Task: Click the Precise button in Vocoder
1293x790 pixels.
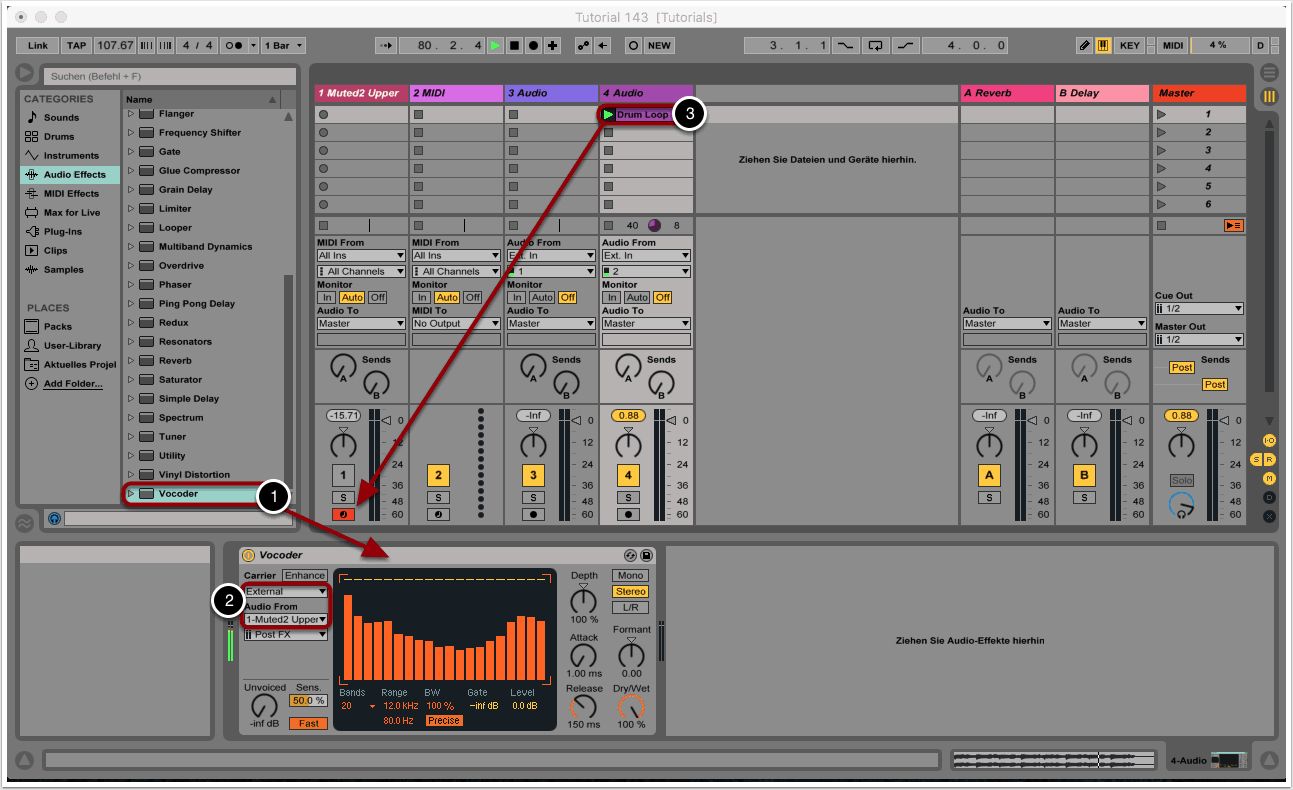Action: point(444,720)
